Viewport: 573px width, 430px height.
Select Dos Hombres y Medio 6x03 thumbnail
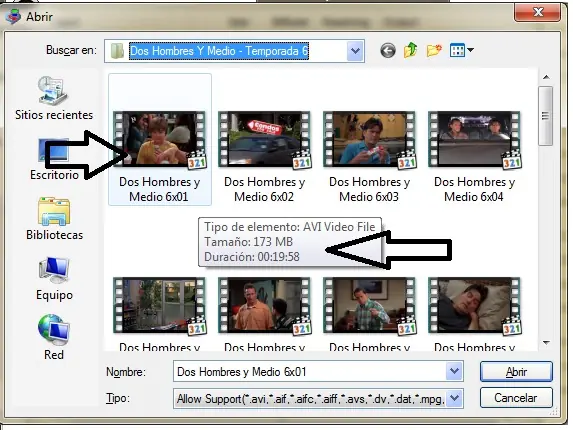369,140
